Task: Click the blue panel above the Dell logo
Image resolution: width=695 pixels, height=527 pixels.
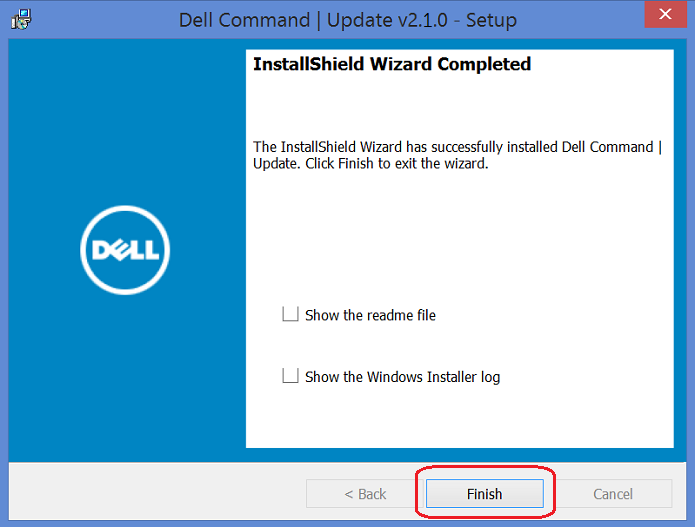Action: pyautogui.click(x=125, y=120)
